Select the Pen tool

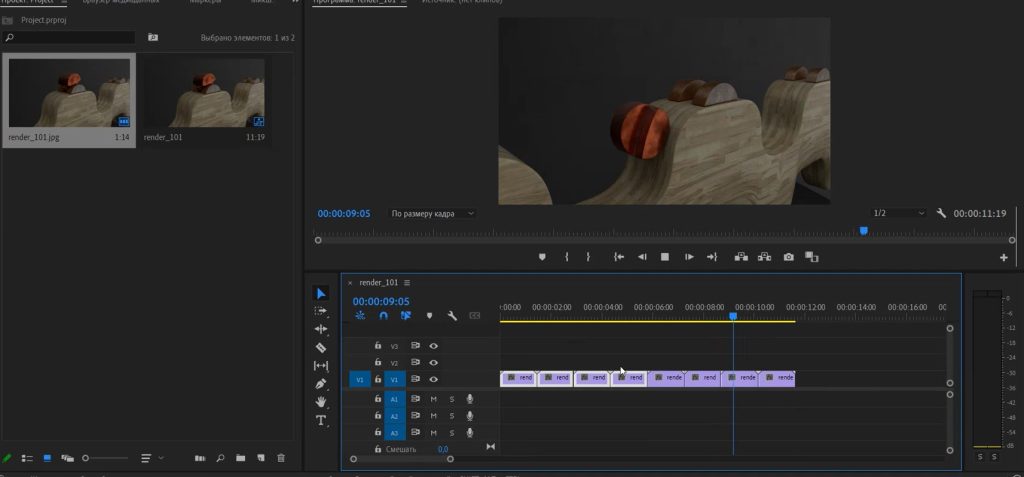(321, 384)
